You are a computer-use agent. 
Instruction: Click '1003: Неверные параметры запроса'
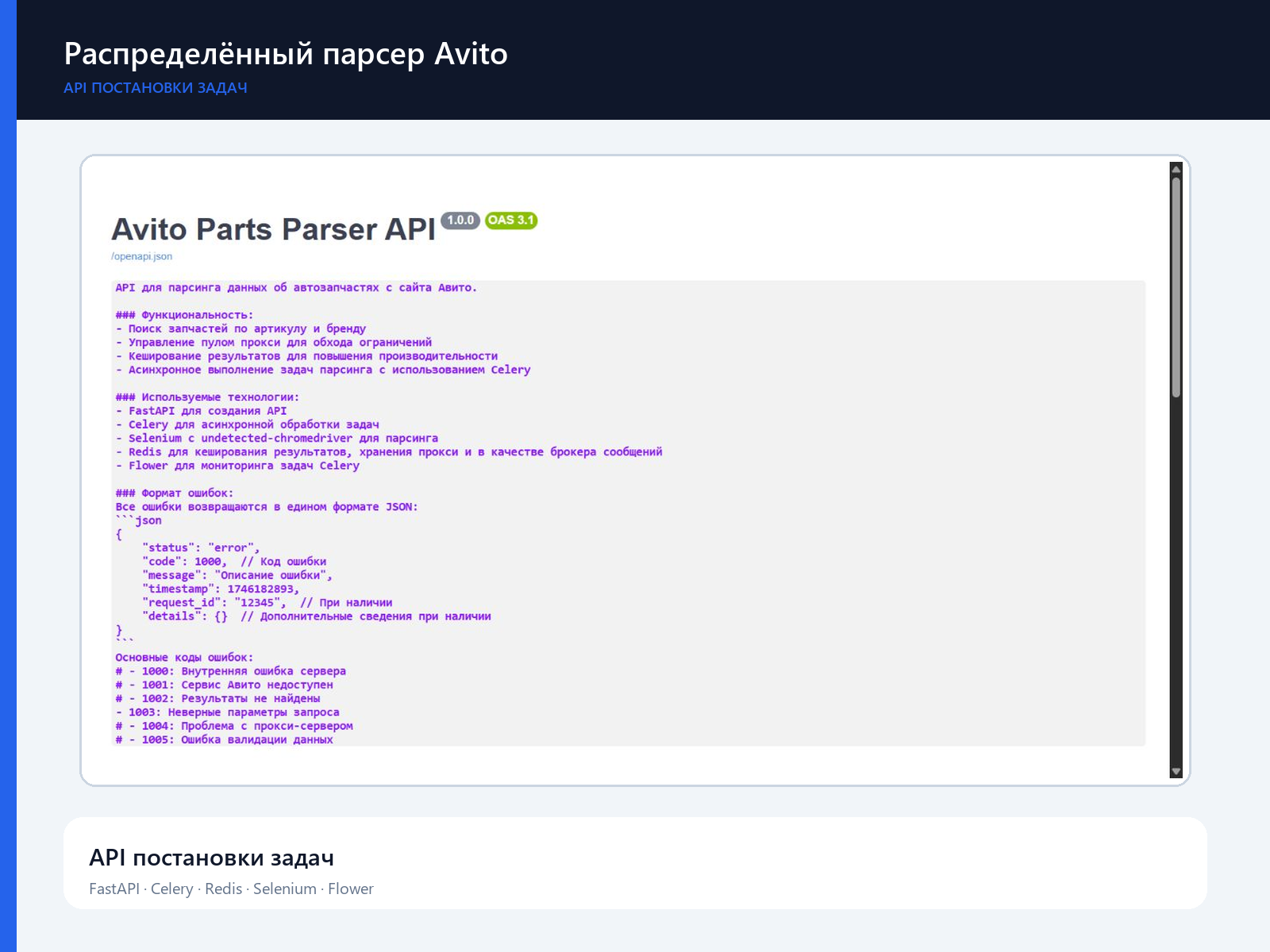234,712
